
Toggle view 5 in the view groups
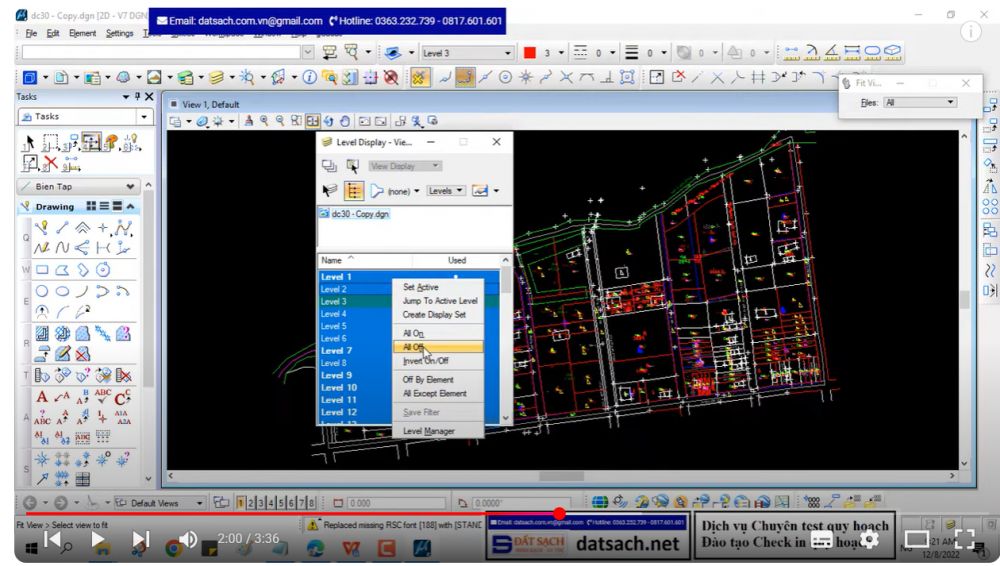(x=281, y=503)
